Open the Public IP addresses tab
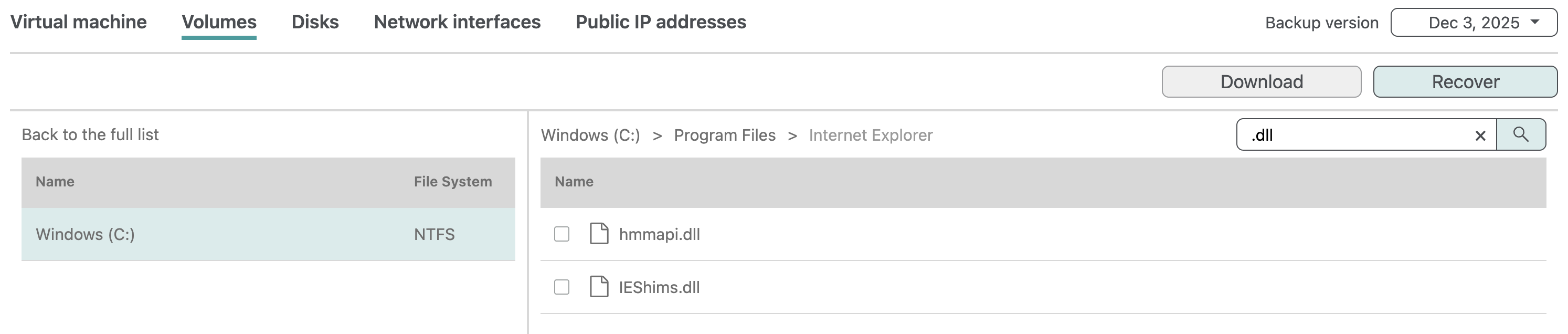The width and height of the screenshot is (1568, 334). (661, 22)
